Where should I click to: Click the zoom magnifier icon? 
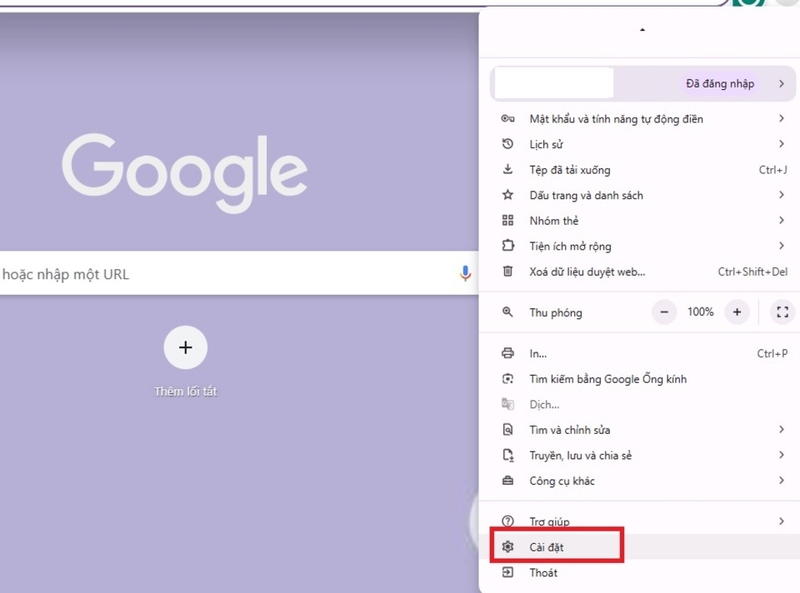(x=508, y=312)
